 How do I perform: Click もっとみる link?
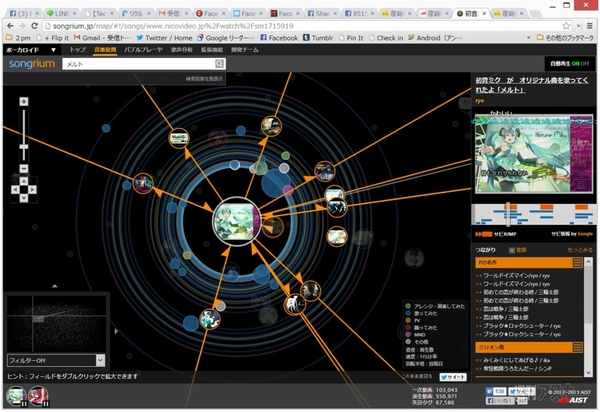580,250
